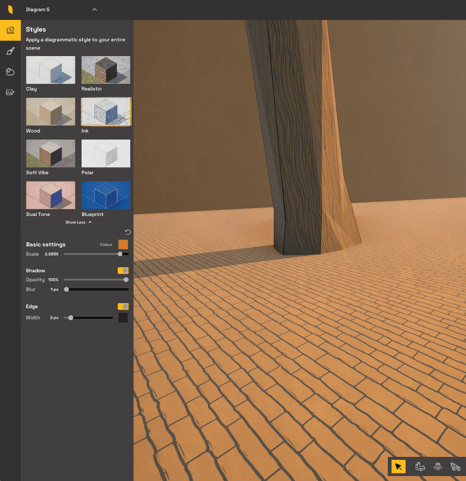Click the Opacity value 100%
Screen dimensions: 466x481
(x=53, y=280)
